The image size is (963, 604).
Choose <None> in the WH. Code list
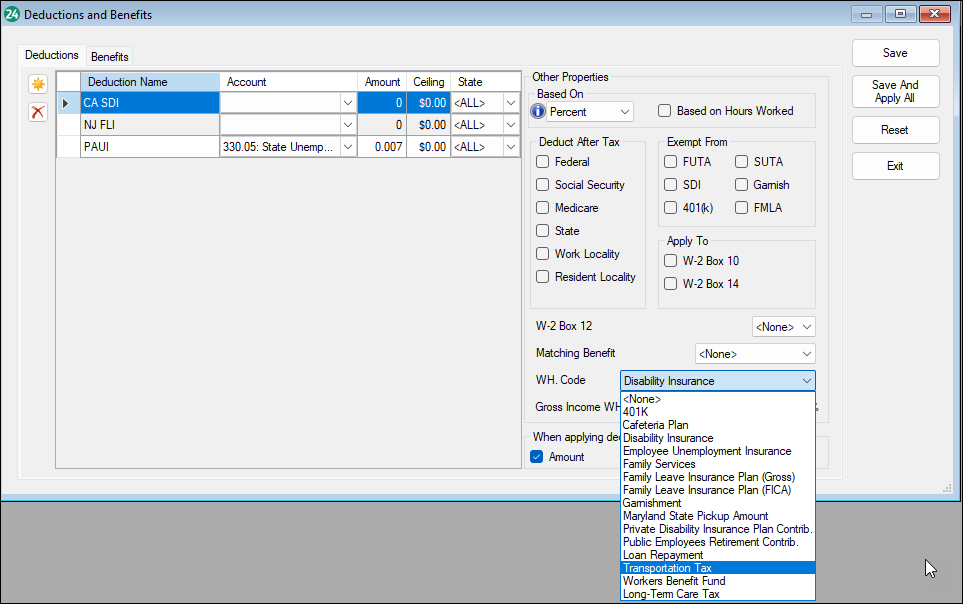pyautogui.click(x=718, y=399)
